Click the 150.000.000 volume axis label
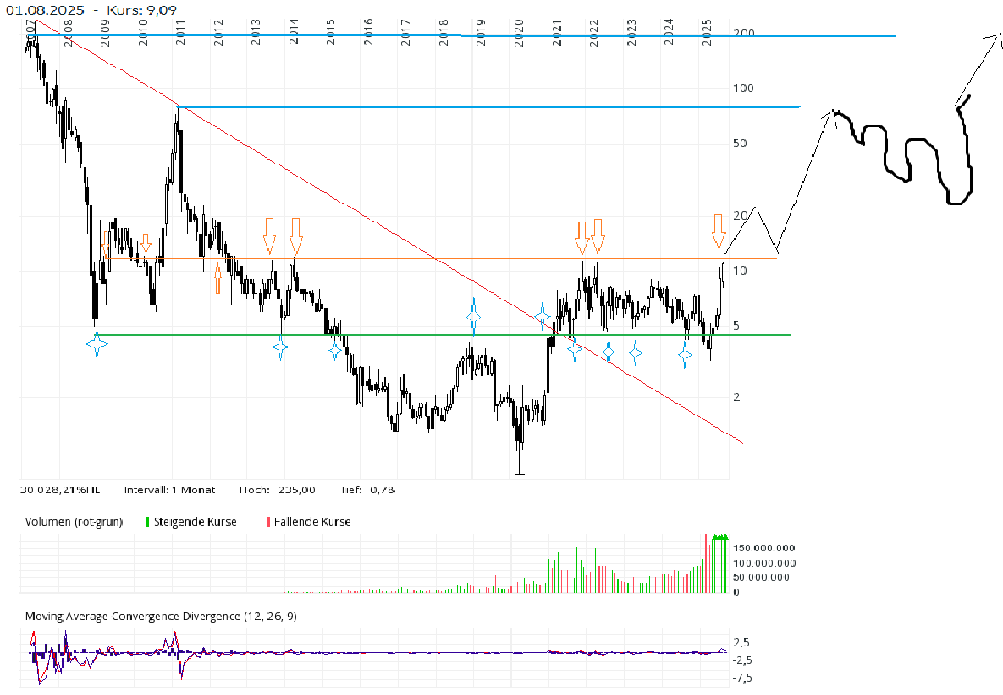 764,548
